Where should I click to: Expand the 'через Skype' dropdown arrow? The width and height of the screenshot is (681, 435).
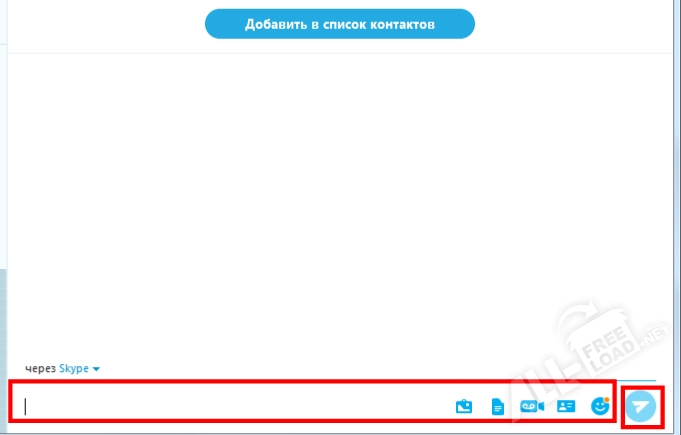coord(96,369)
